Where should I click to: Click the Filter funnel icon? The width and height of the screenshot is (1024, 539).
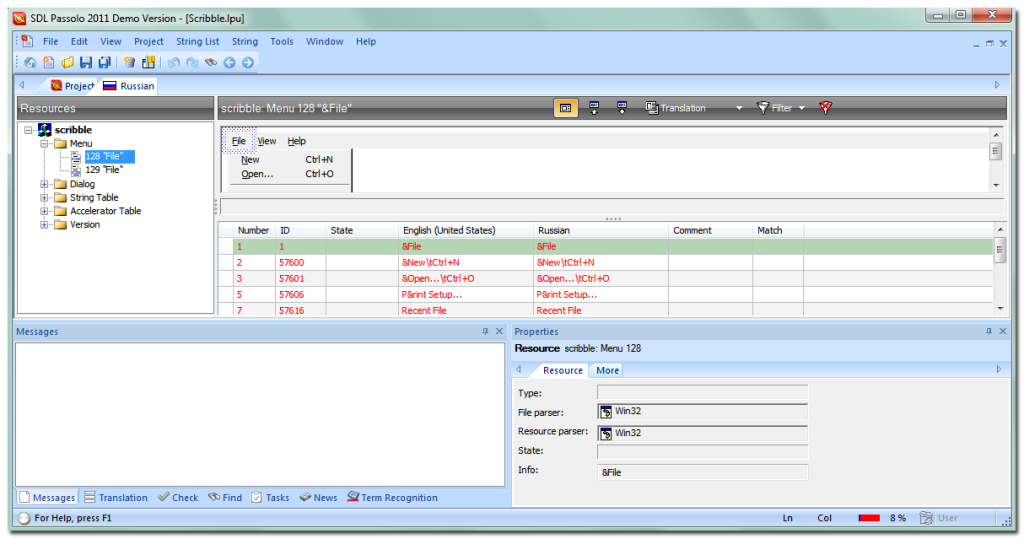point(762,108)
